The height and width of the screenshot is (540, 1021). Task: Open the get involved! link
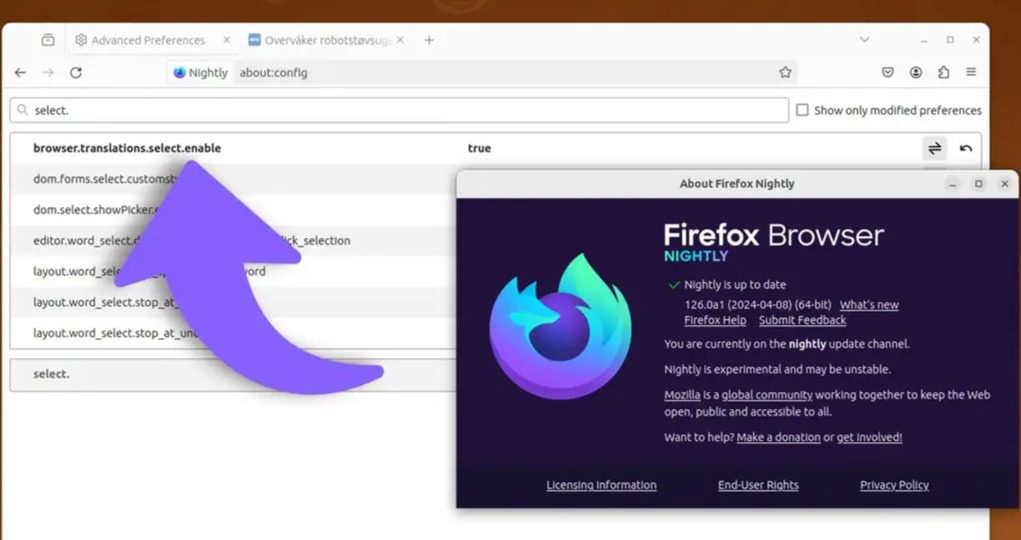869,438
